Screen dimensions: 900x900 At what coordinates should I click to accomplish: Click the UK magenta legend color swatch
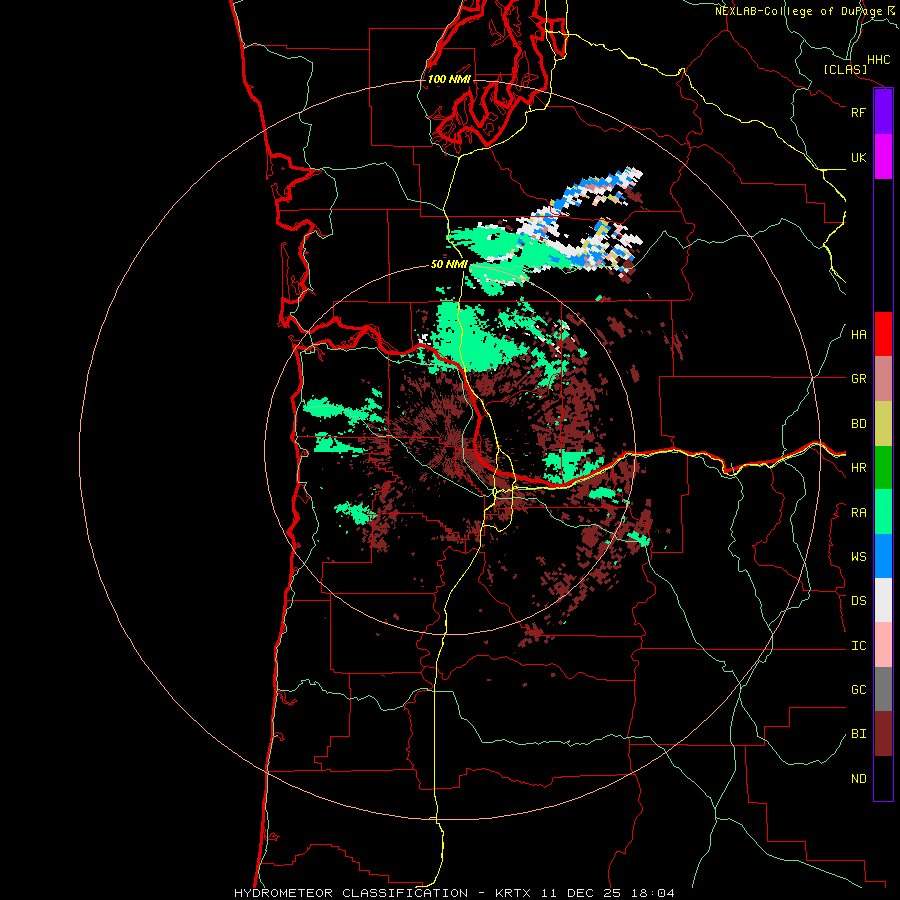pyautogui.click(x=883, y=157)
